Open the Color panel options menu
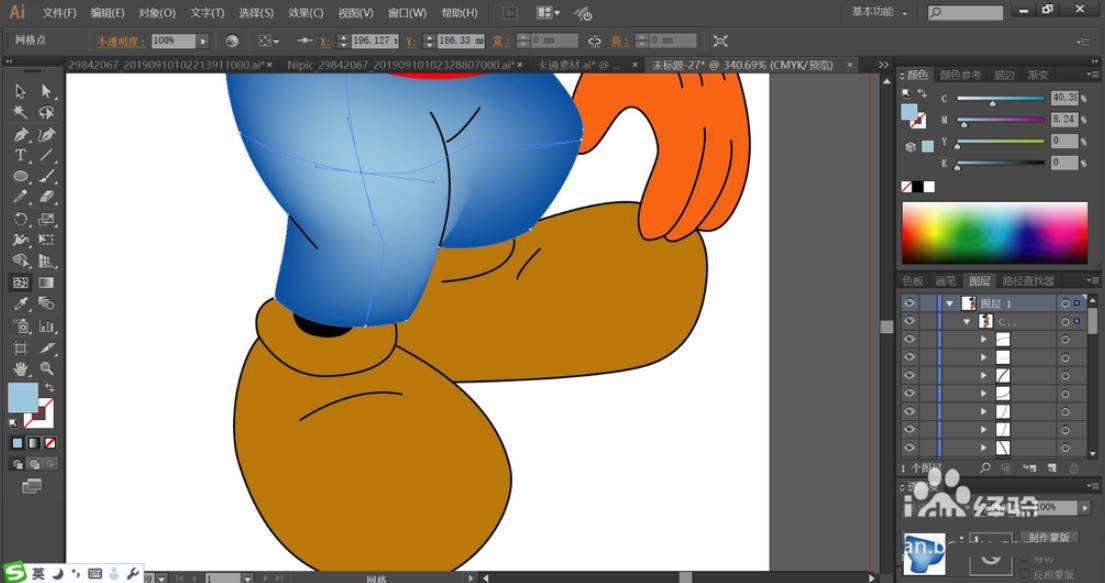 click(1093, 74)
